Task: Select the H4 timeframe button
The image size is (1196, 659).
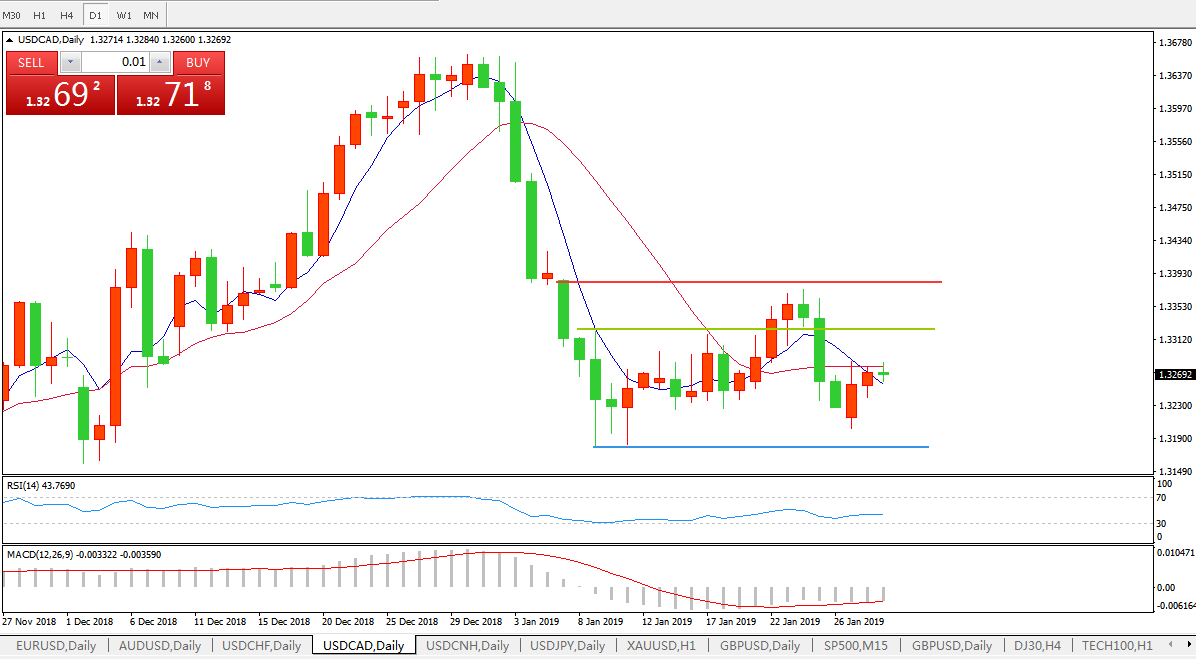Action: 67,15
